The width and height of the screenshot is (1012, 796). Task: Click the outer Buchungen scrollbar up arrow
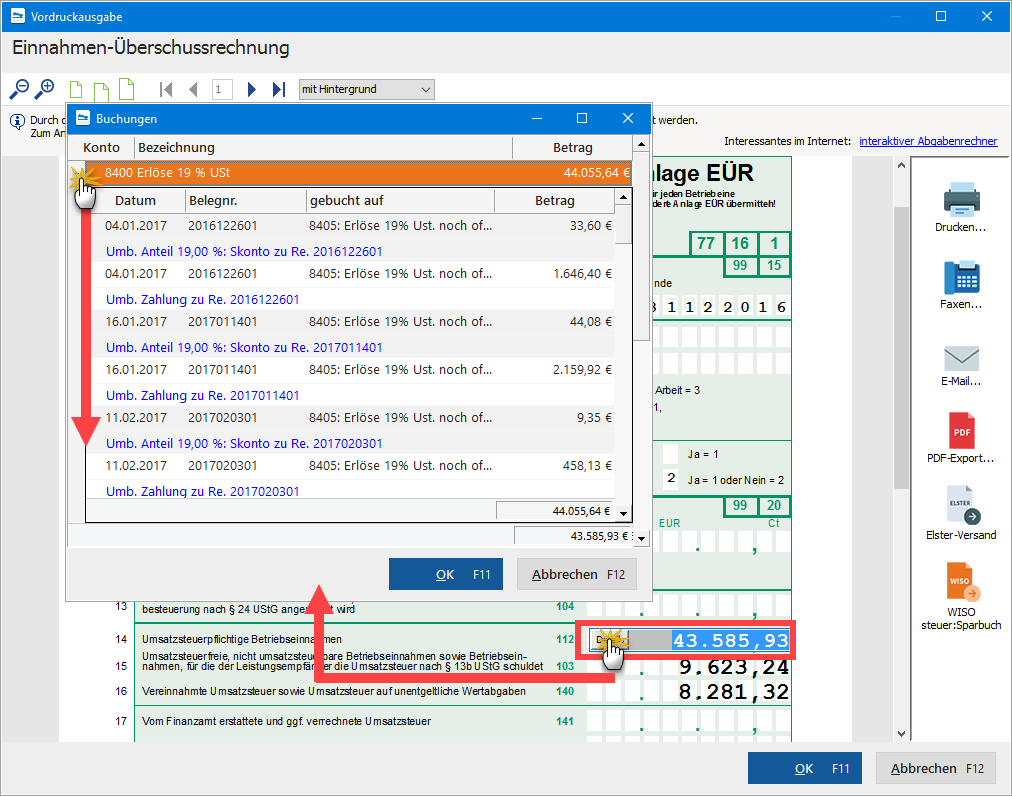click(641, 144)
